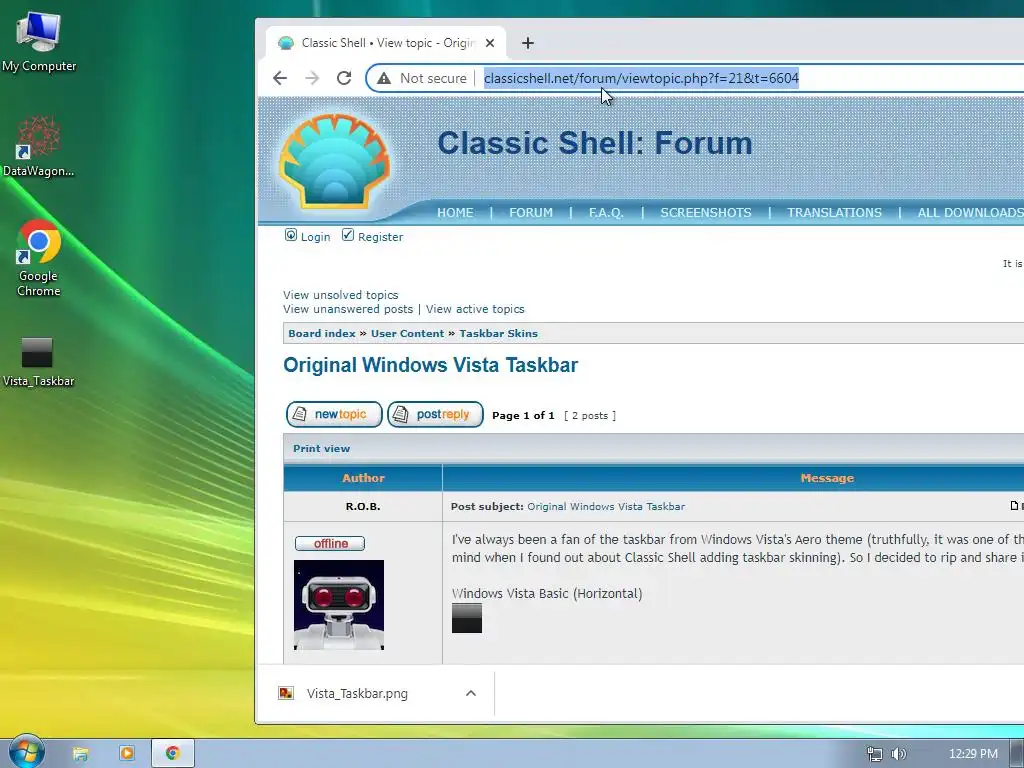Image resolution: width=1024 pixels, height=768 pixels.
Task: Open View unsolved topics link
Action: [340, 295]
